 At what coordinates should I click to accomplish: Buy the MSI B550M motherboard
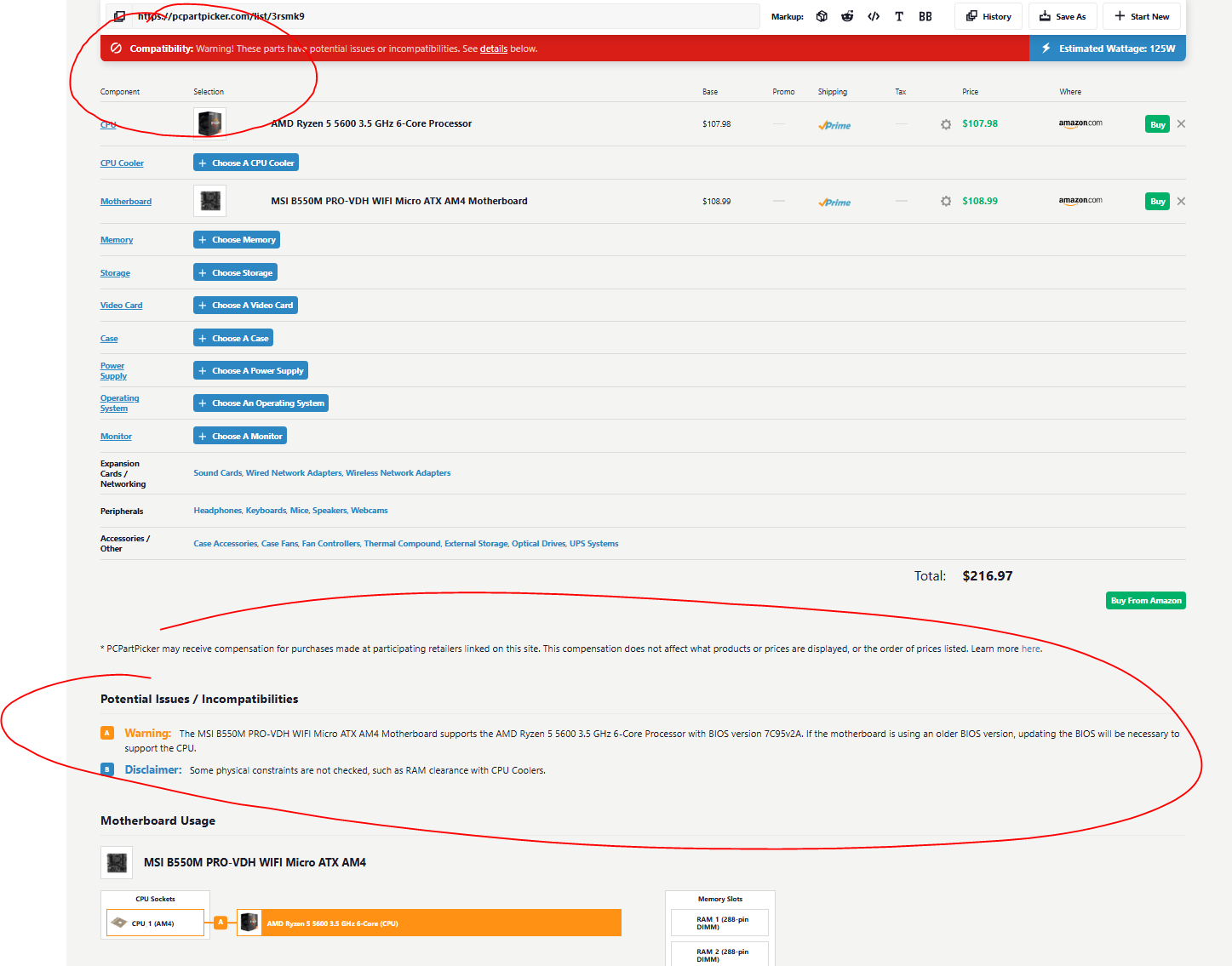click(x=1157, y=202)
